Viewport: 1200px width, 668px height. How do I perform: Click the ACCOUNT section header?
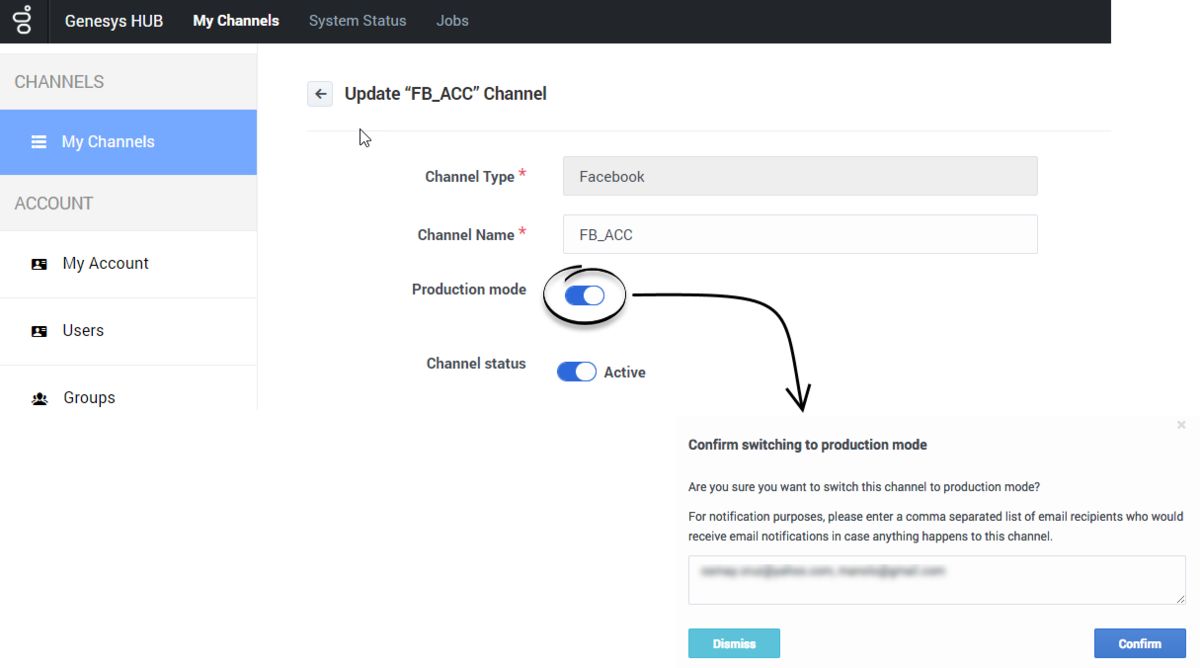point(54,203)
